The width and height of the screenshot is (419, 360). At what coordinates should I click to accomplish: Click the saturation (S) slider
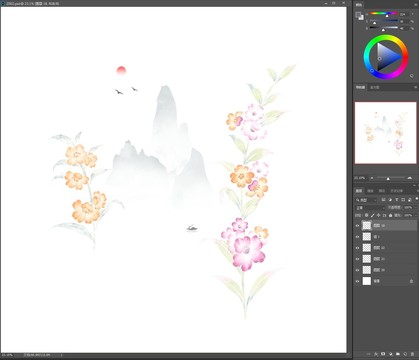point(384,20)
